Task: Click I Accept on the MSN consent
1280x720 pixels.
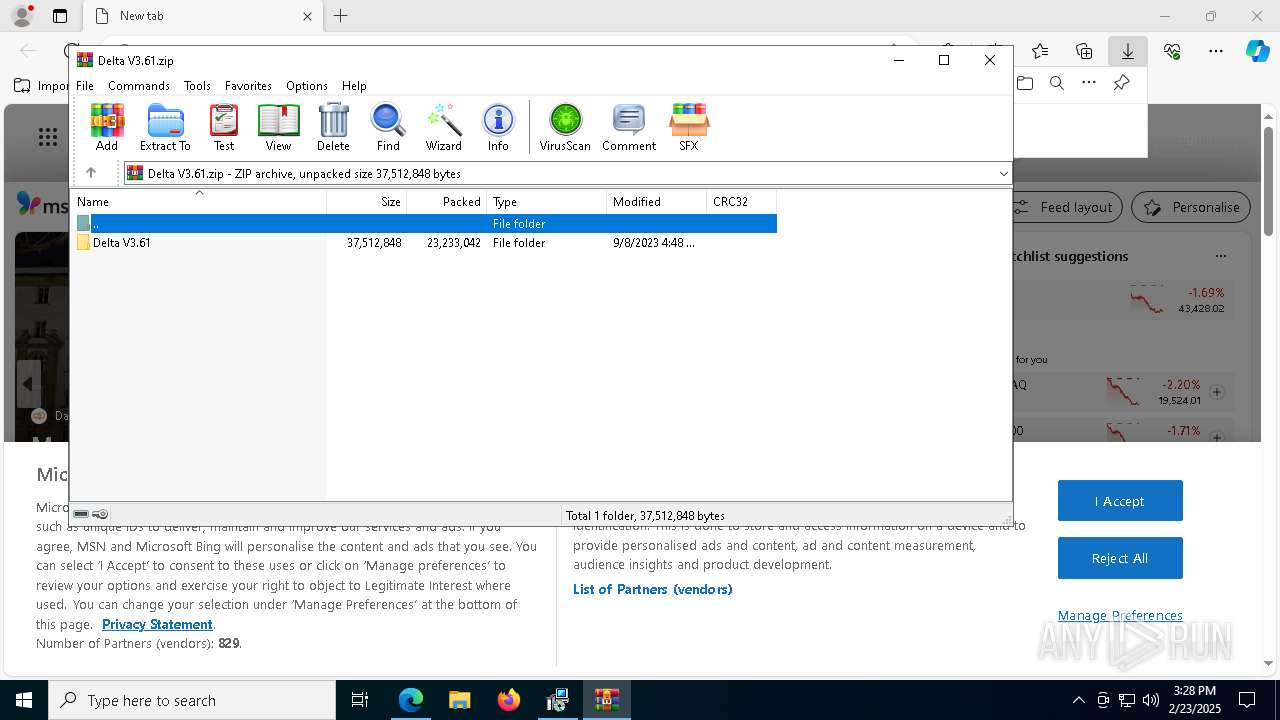Action: point(1120,501)
